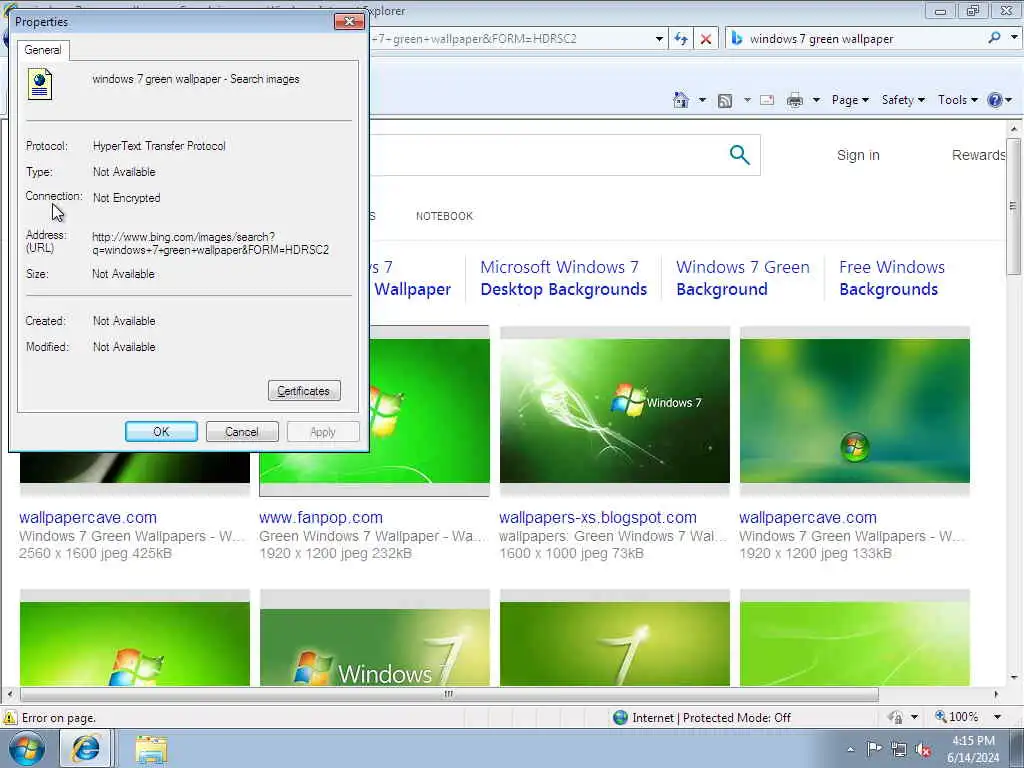The height and width of the screenshot is (768, 1024).
Task: Open the bright green Windows flag thumbnail
Action: [430, 411]
